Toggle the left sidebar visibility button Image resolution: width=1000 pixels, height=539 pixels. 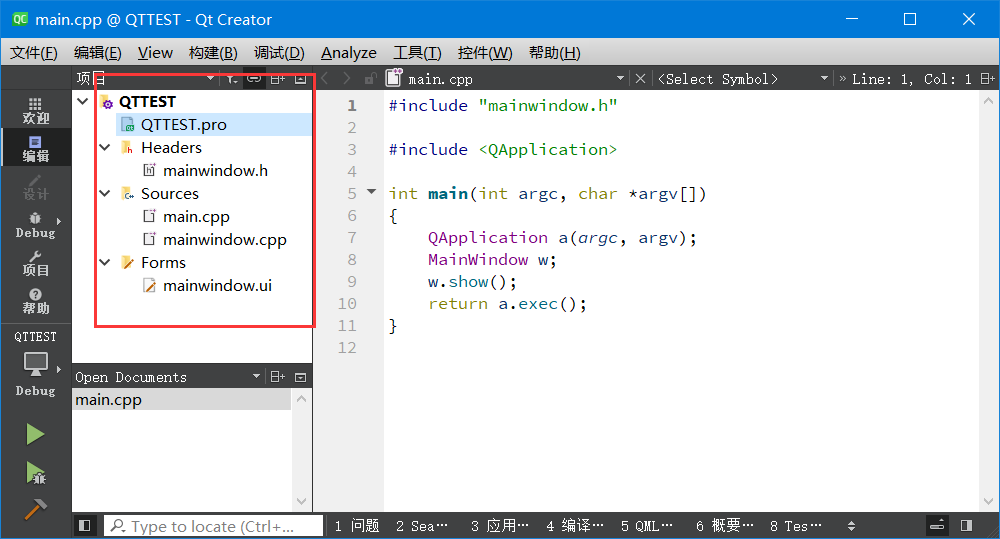[x=84, y=526]
